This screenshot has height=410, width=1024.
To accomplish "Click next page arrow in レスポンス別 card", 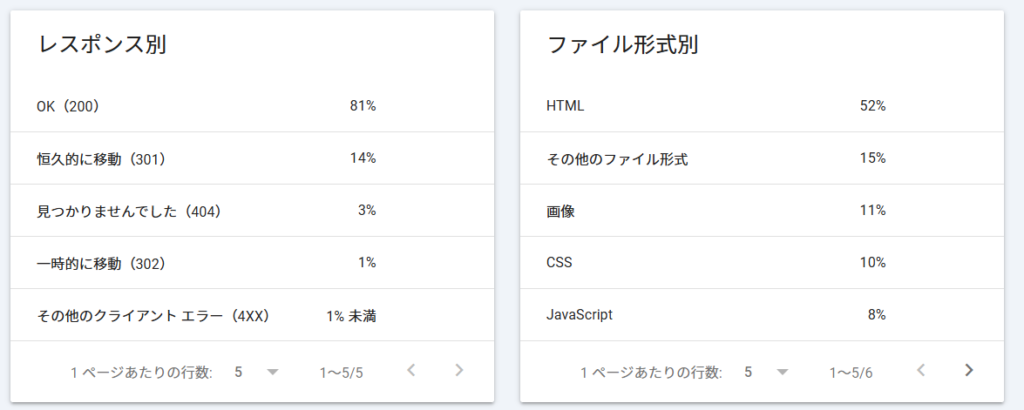I will (x=459, y=371).
